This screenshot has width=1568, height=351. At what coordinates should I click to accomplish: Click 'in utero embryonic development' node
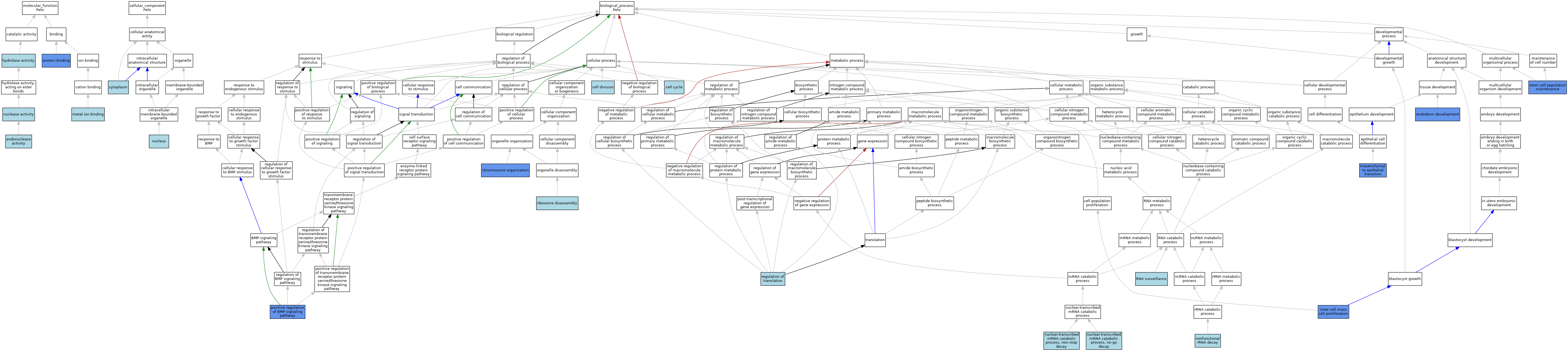pyautogui.click(x=1499, y=203)
